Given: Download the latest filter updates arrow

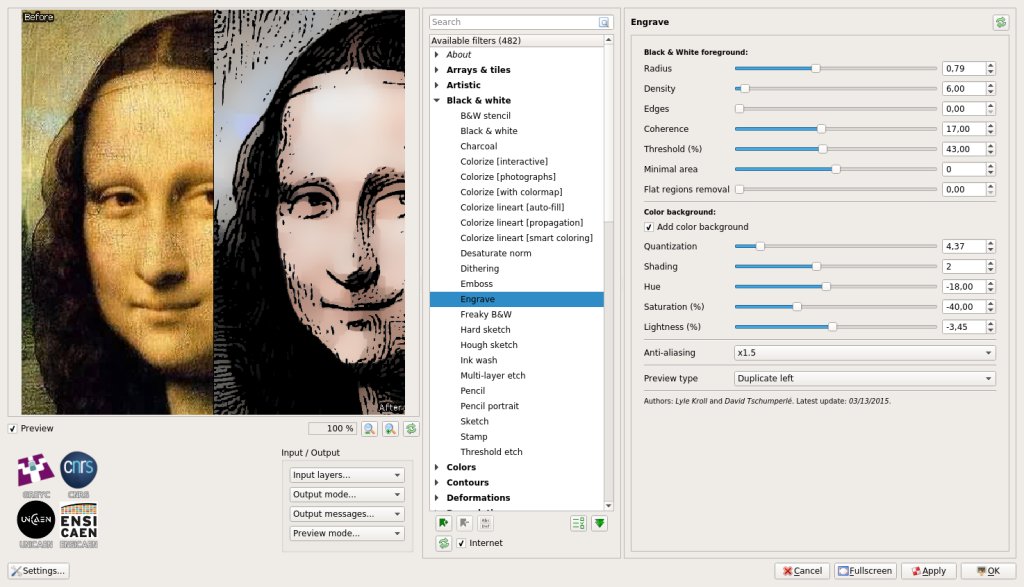Looking at the screenshot, I should 600,522.
